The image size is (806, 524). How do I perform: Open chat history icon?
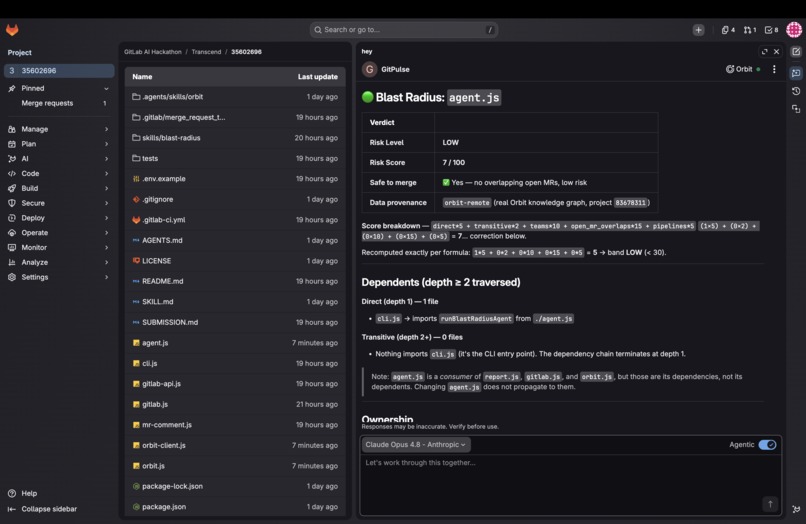click(x=796, y=91)
